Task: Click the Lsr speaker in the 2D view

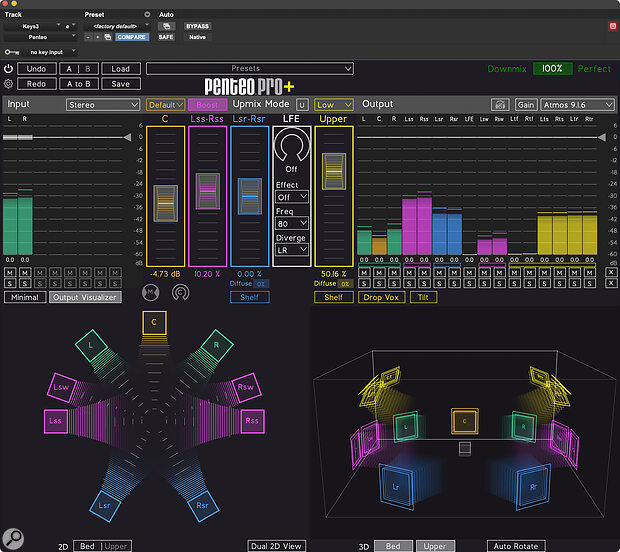Action: [105, 506]
